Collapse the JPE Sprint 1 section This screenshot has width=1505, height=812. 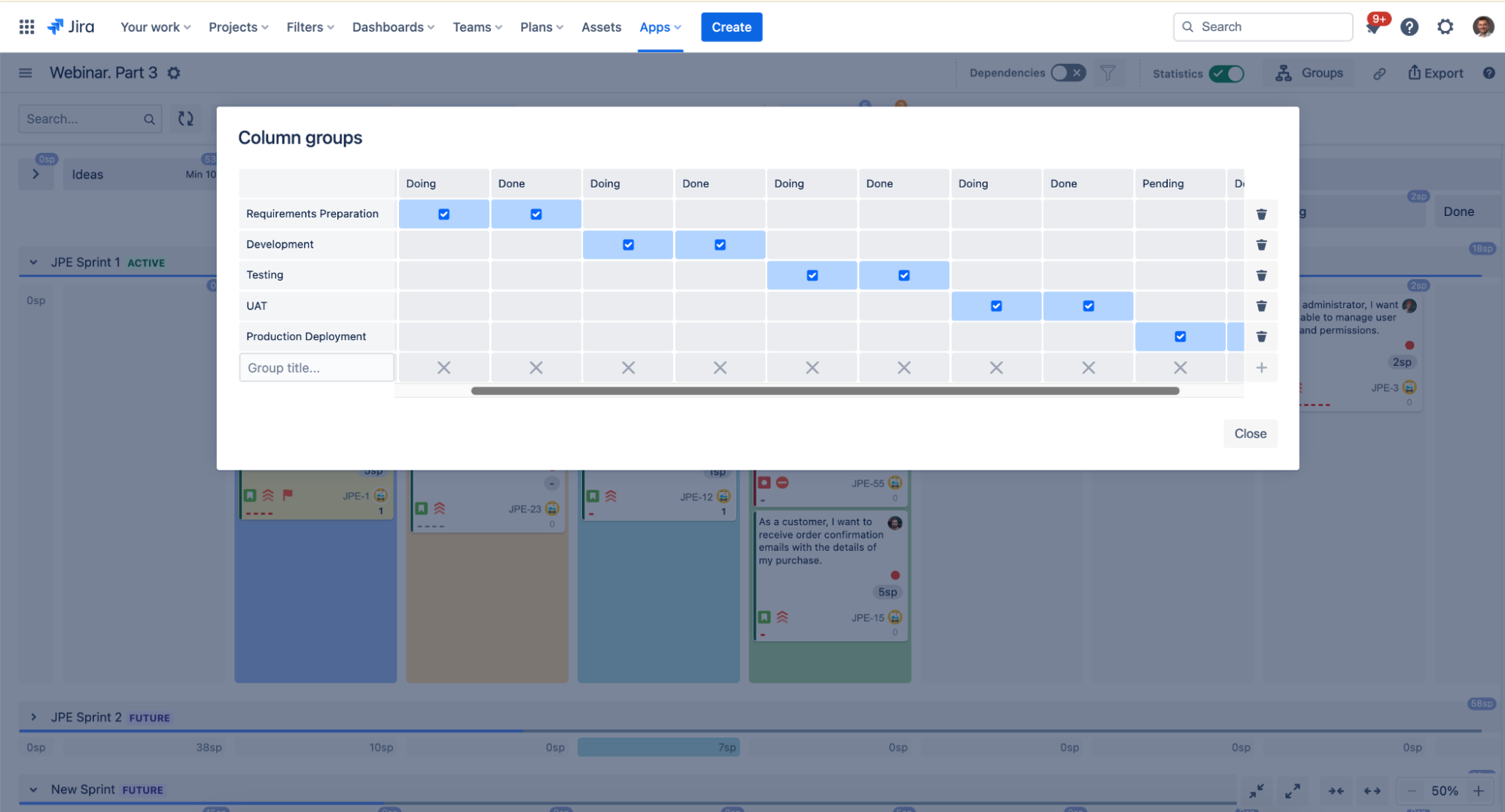[33, 263]
